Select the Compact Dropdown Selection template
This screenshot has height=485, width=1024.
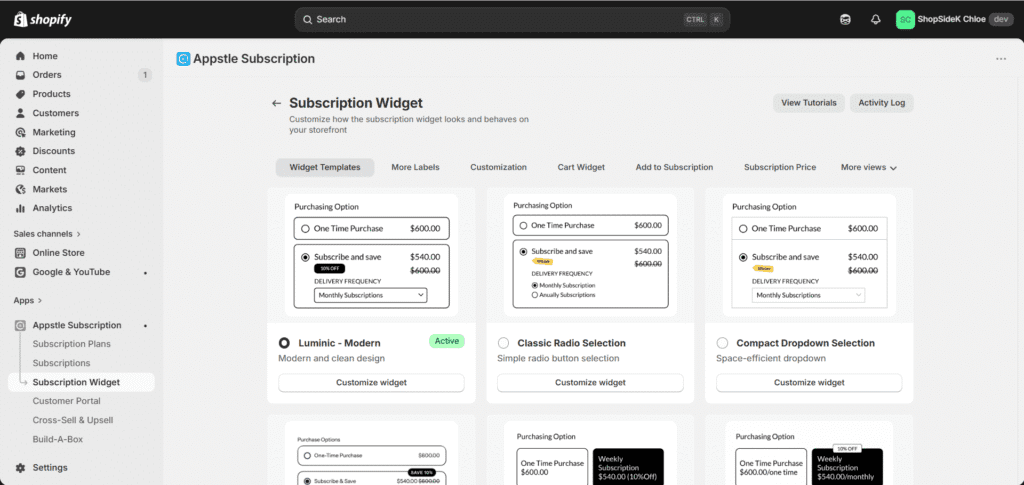click(x=722, y=343)
